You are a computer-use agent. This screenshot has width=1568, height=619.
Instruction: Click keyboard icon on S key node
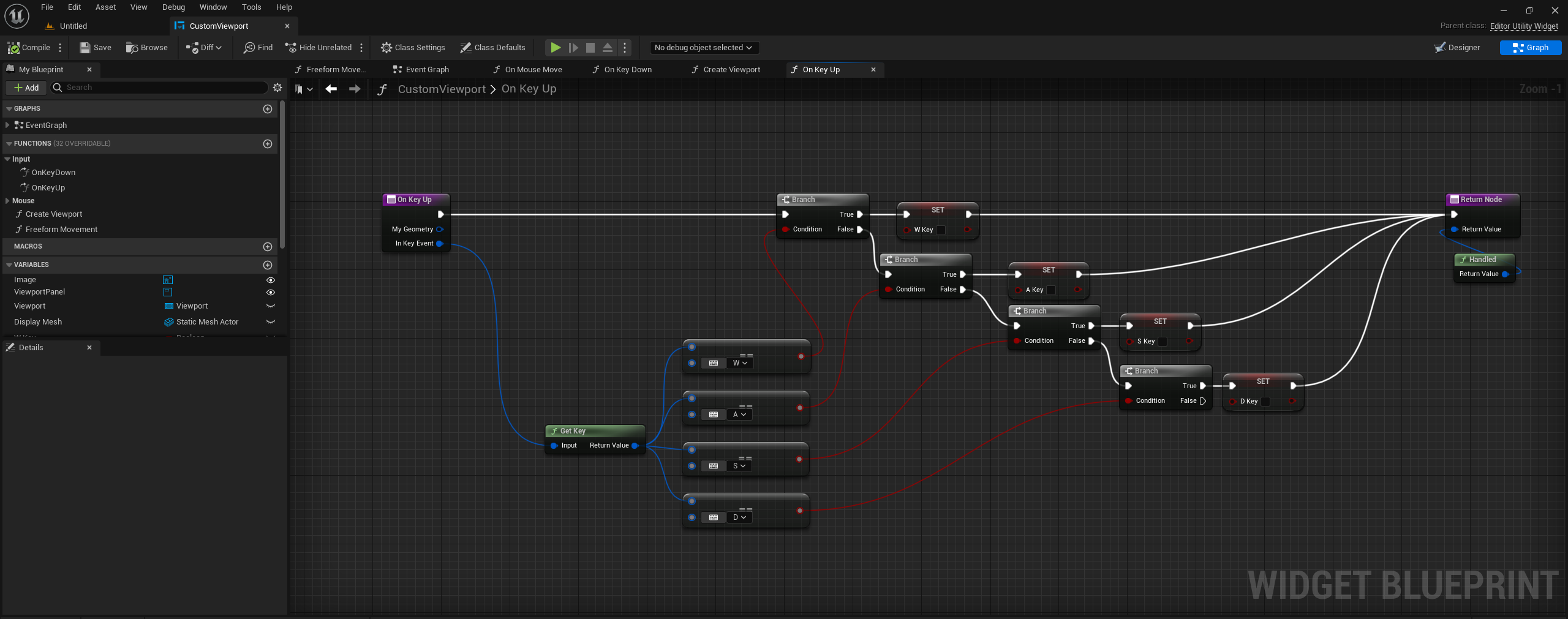[714, 466]
